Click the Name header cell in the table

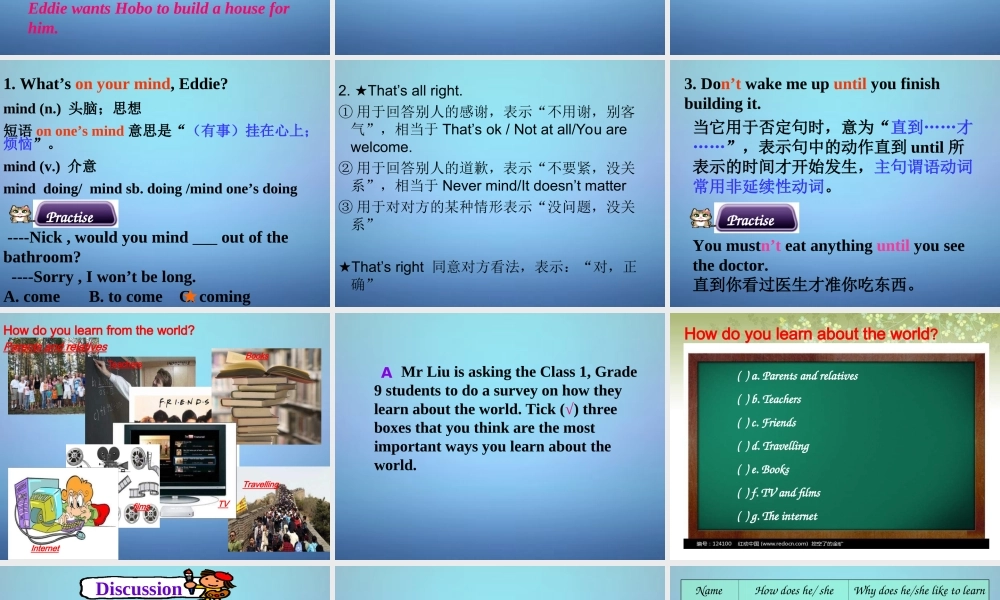(709, 590)
